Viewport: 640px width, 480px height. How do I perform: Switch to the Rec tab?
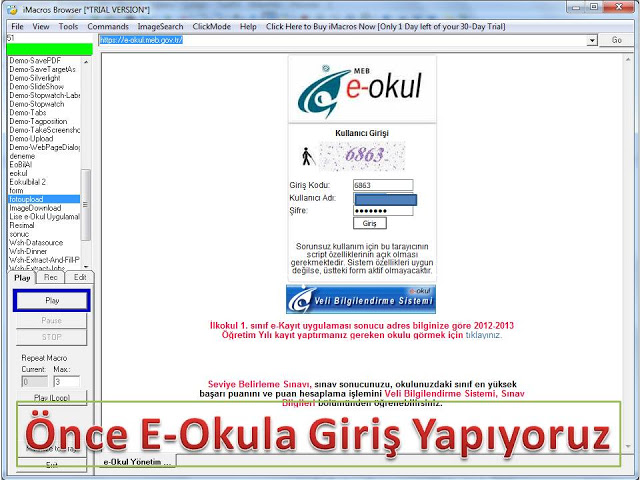51,277
